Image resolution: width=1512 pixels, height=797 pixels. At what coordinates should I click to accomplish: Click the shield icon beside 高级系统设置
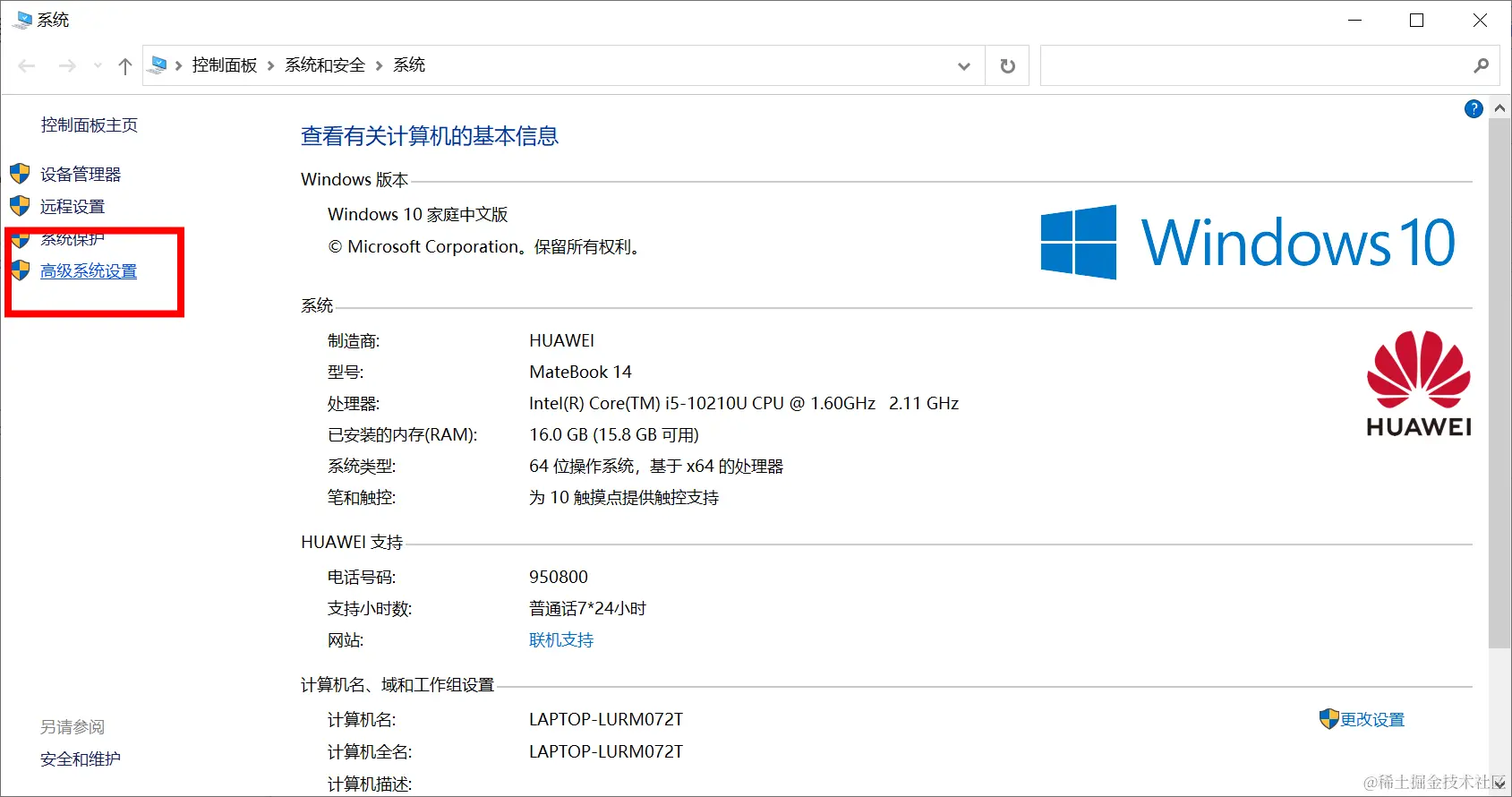click(x=20, y=270)
